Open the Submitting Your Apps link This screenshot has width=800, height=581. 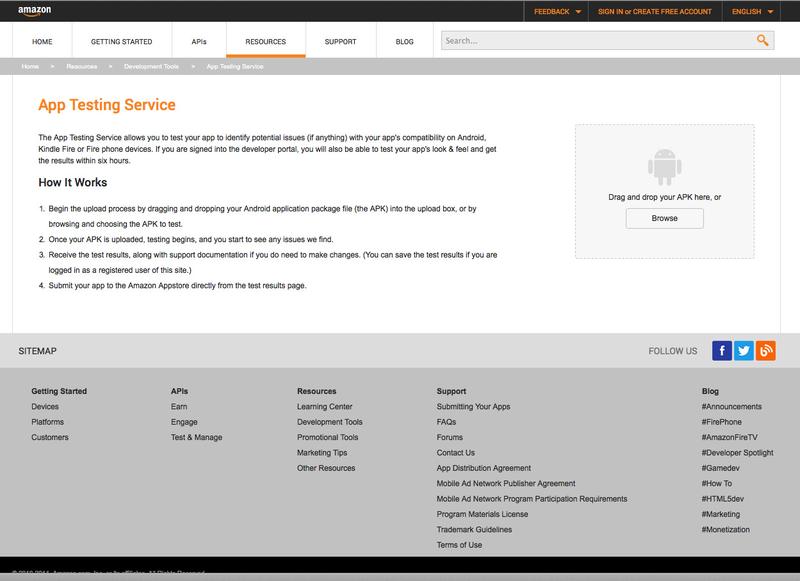473,407
